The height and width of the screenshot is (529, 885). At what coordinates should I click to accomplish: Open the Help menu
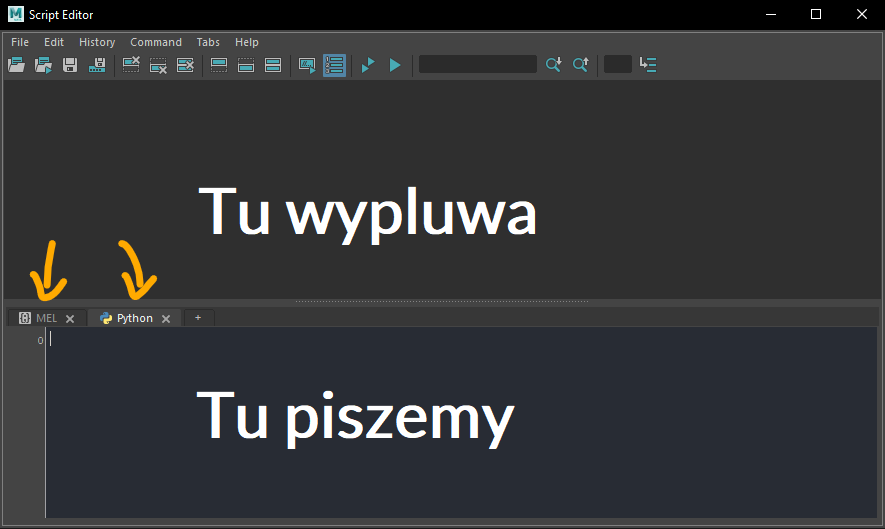click(x=247, y=42)
